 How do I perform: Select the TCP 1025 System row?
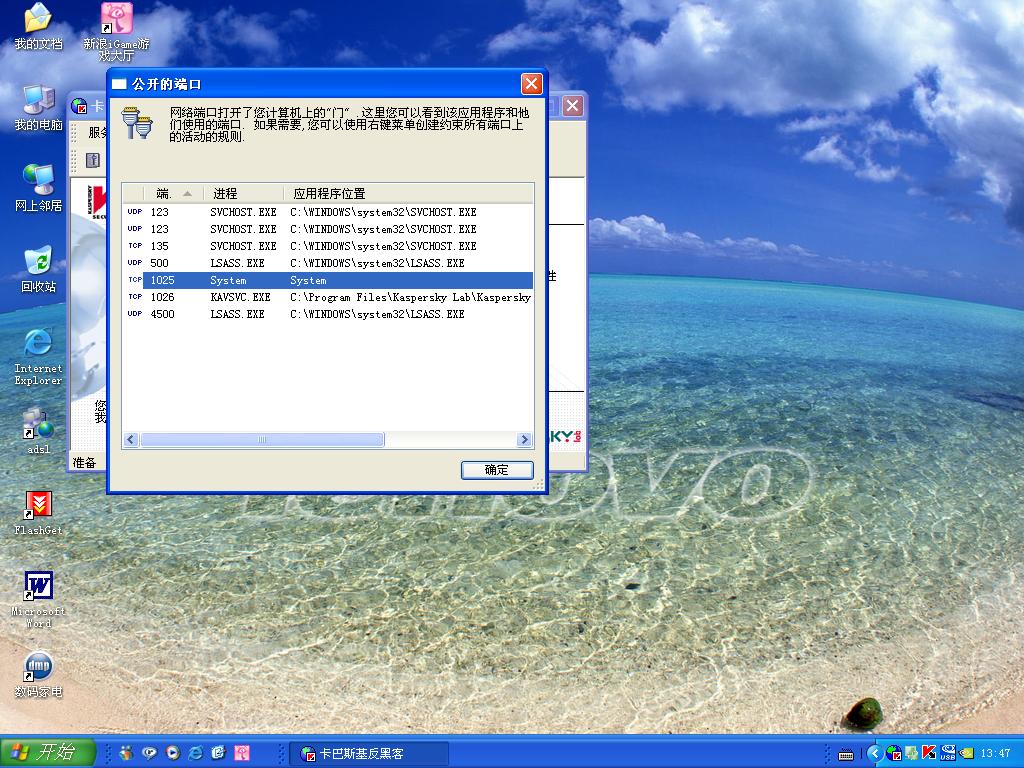point(328,280)
